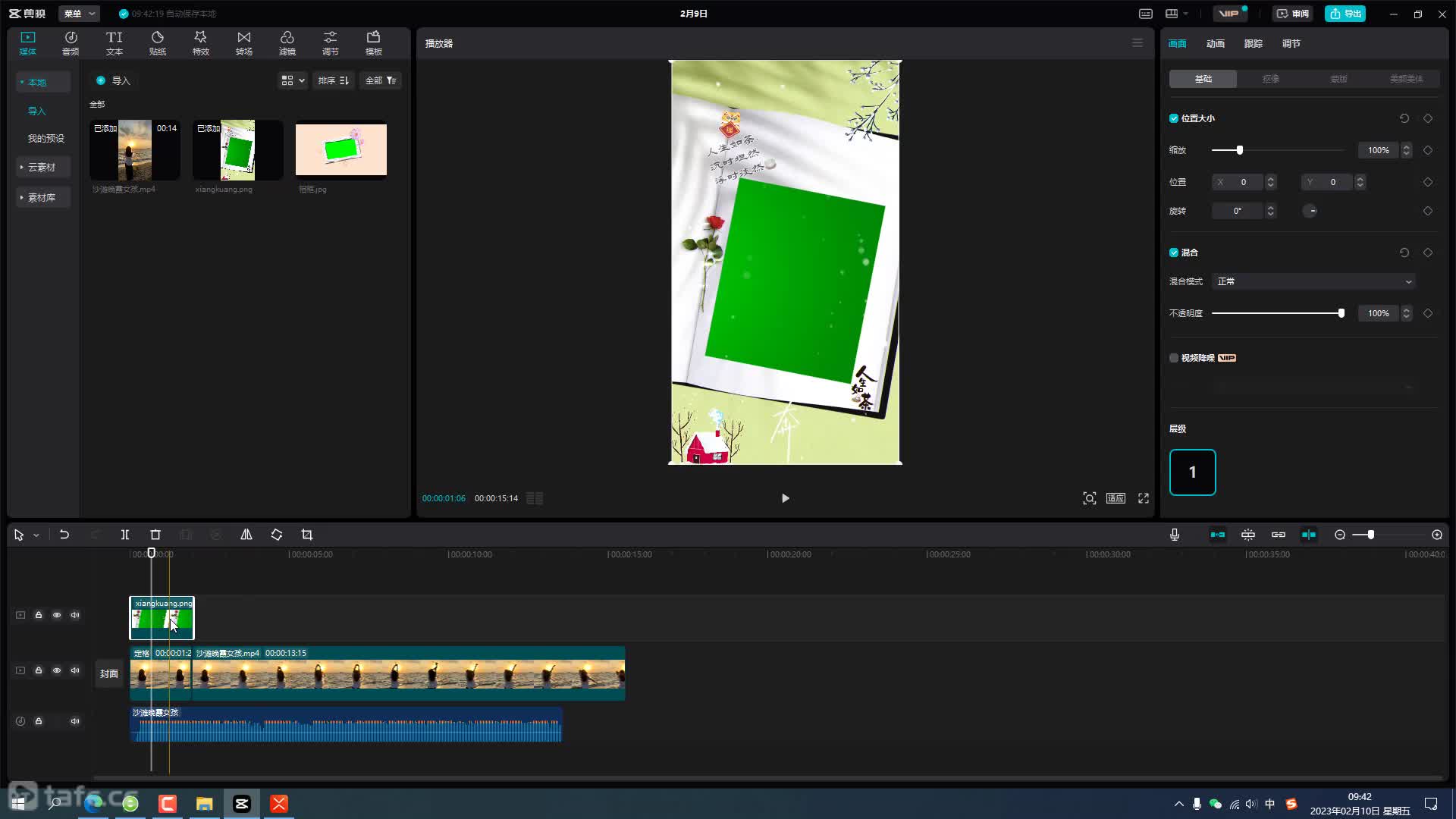Screen dimensions: 1456x819
Task: Open the 转场 transitions tab icon
Action: point(243,43)
